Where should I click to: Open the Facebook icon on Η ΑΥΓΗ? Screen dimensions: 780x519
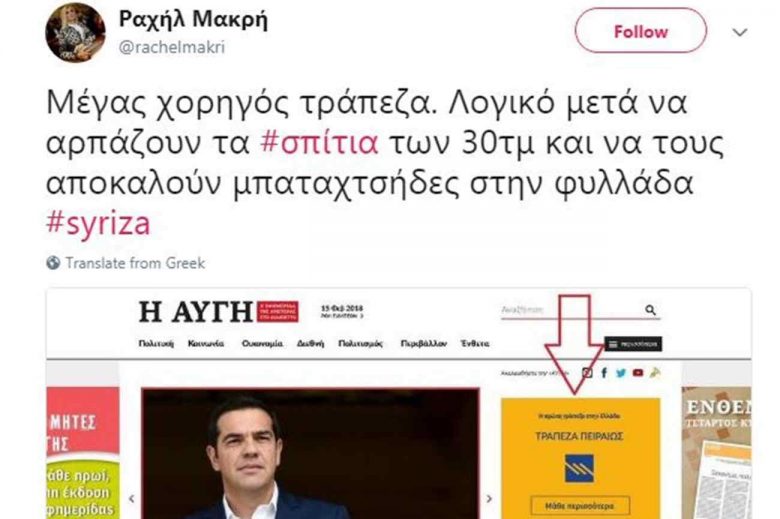coord(604,372)
